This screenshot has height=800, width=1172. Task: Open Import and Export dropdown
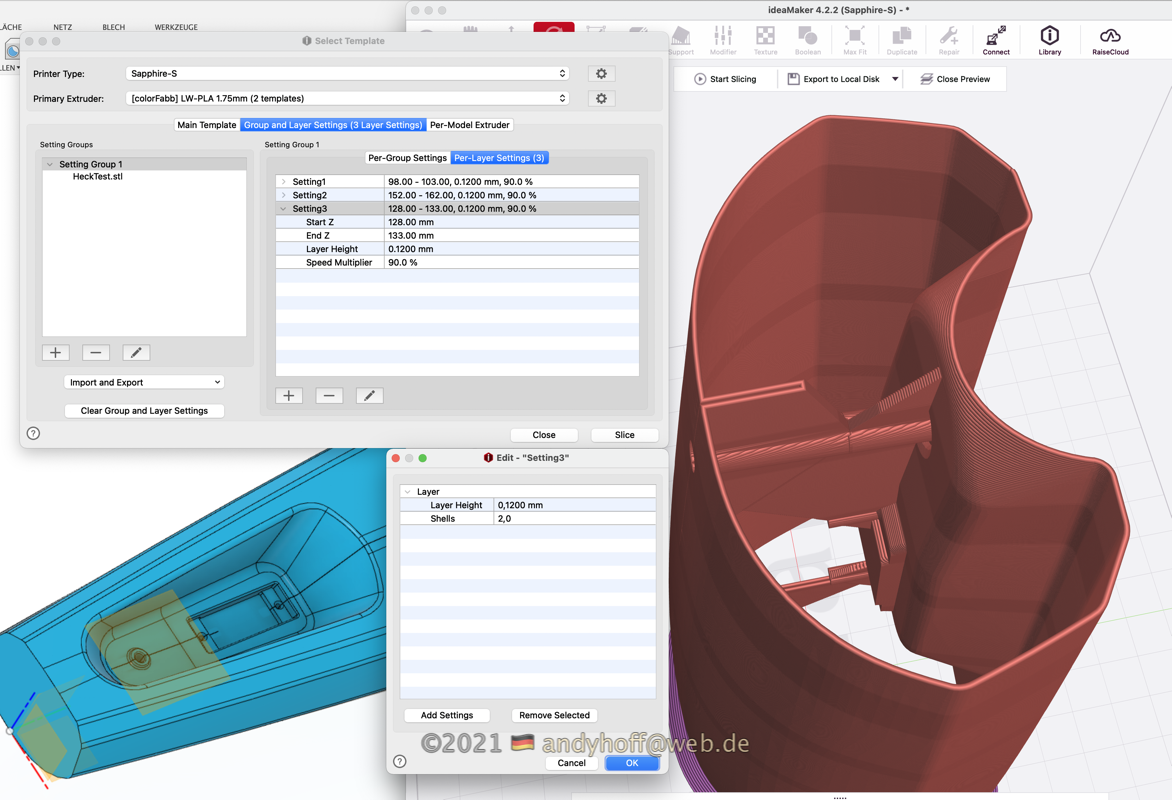click(144, 382)
